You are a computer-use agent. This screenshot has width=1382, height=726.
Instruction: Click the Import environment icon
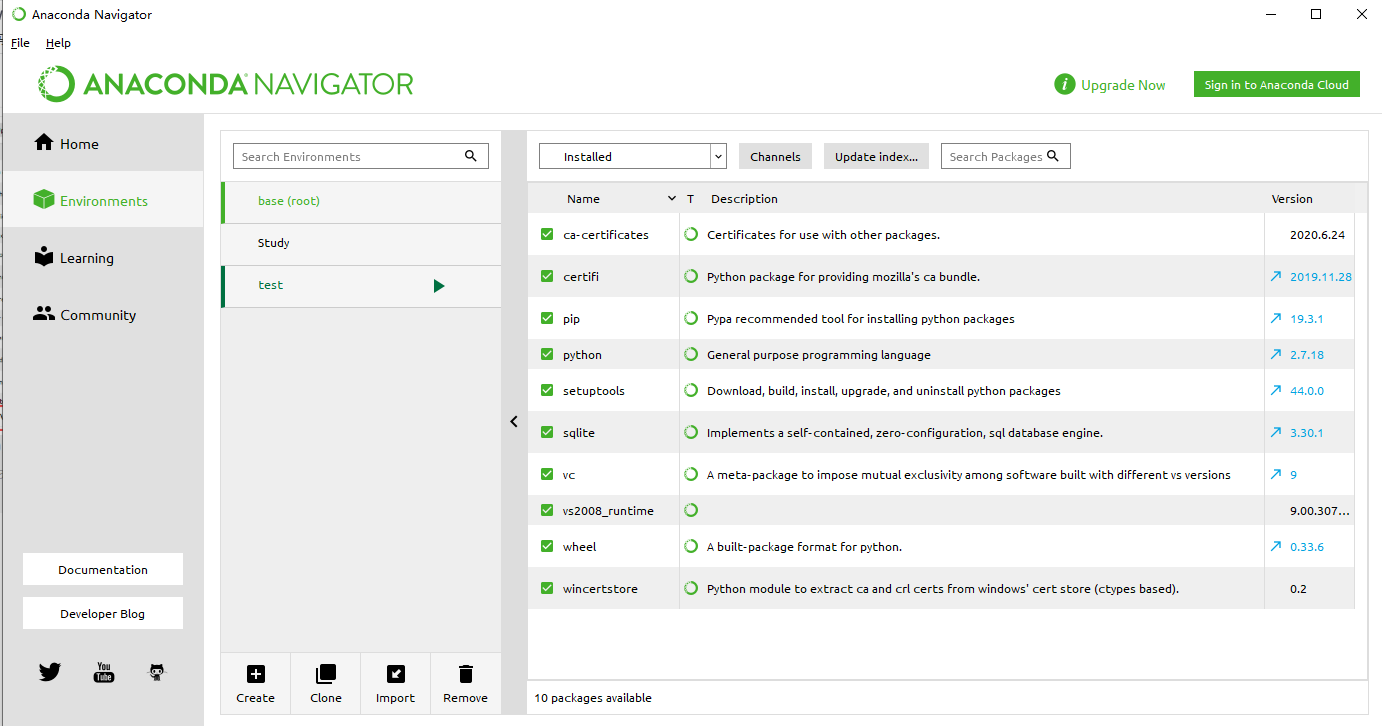(x=396, y=674)
